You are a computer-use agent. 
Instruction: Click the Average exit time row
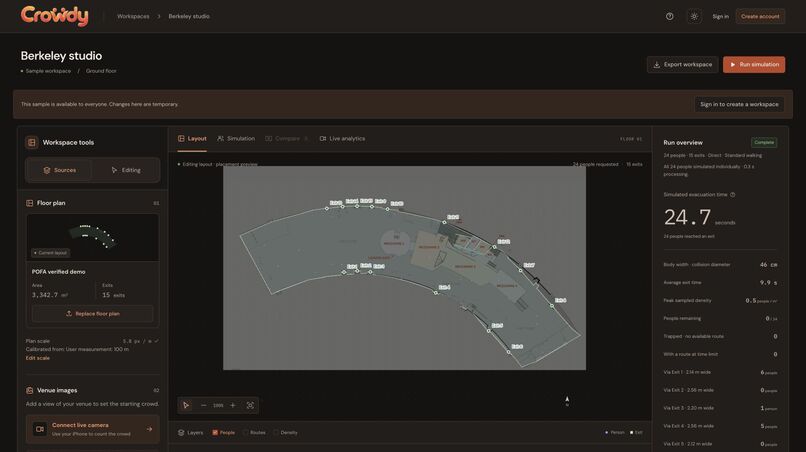(x=720, y=283)
